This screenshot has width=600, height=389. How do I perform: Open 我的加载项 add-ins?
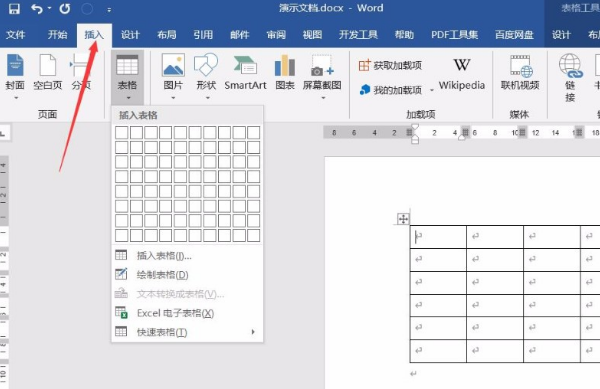click(x=390, y=90)
